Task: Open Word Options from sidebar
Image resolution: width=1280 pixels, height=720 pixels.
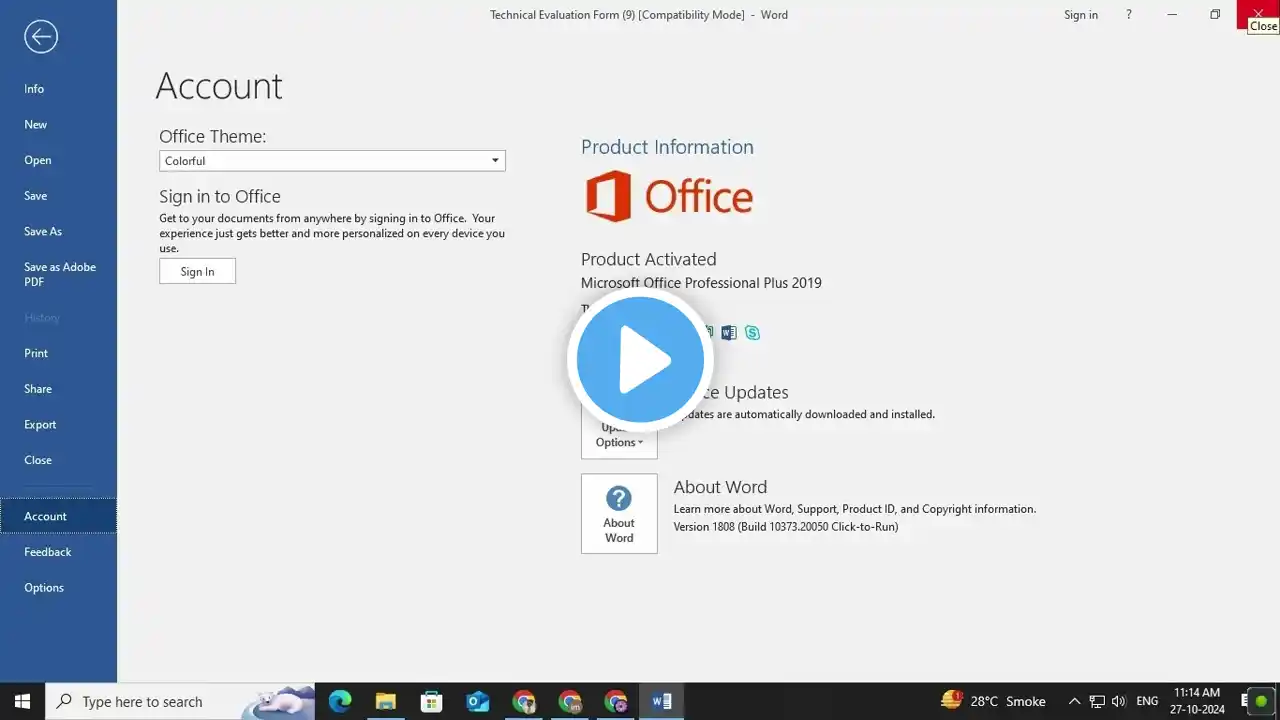Action: tap(44, 588)
